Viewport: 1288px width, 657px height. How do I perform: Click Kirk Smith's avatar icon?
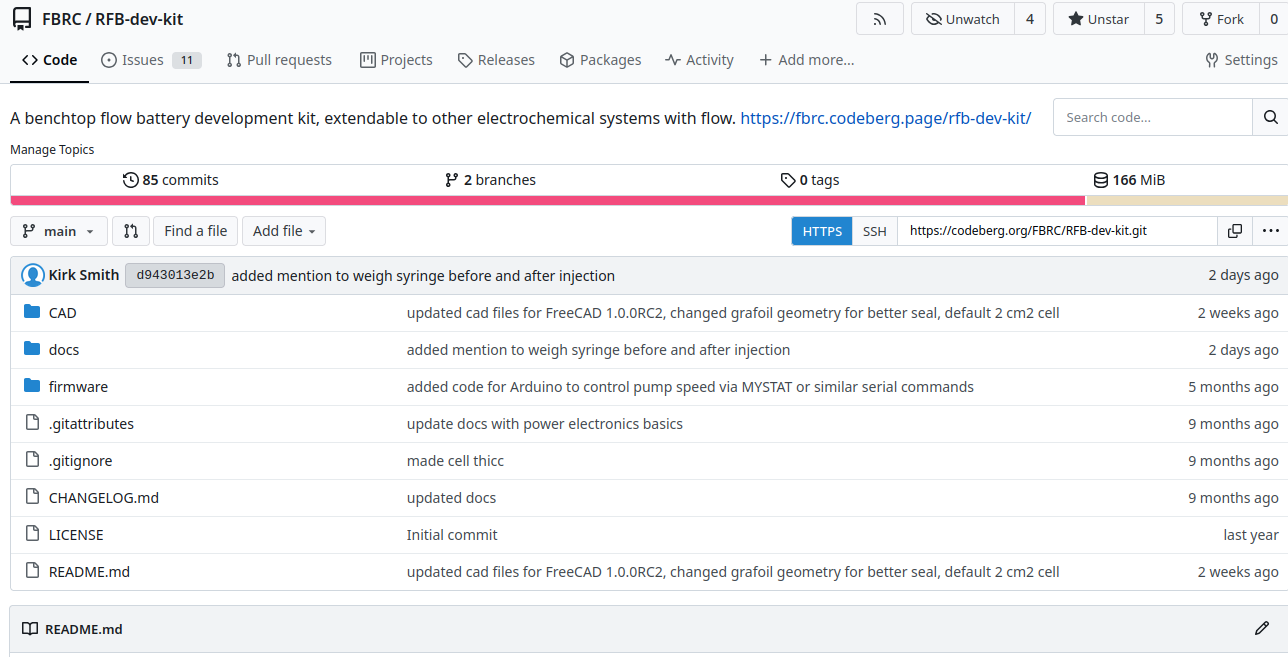click(33, 276)
